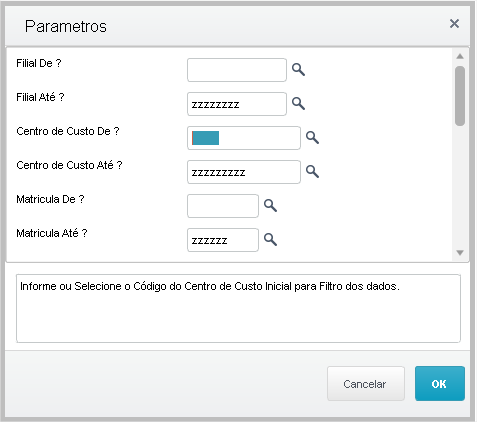The height and width of the screenshot is (422, 477).
Task: Click the help description text box
Action: 238,308
